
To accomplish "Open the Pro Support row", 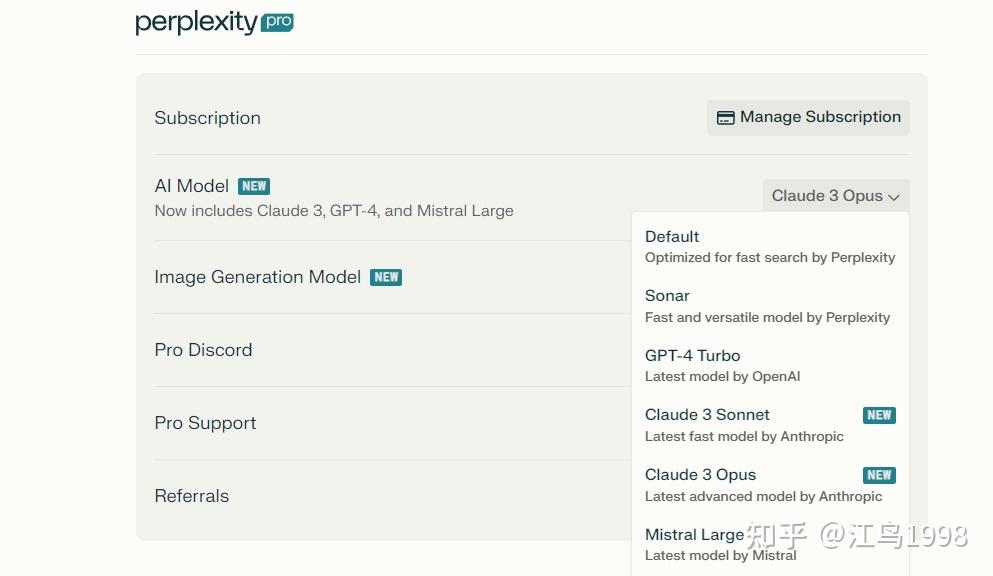I will tap(205, 423).
